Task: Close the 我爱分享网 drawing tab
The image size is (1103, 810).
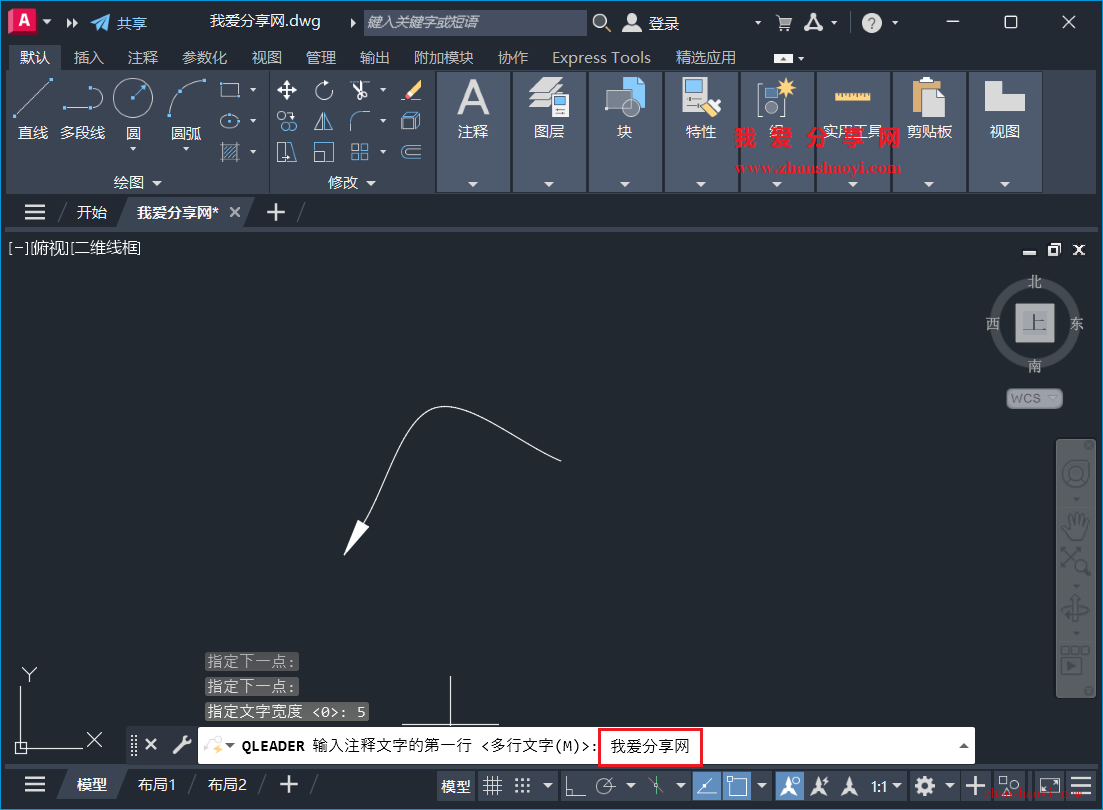Action: tap(235, 212)
